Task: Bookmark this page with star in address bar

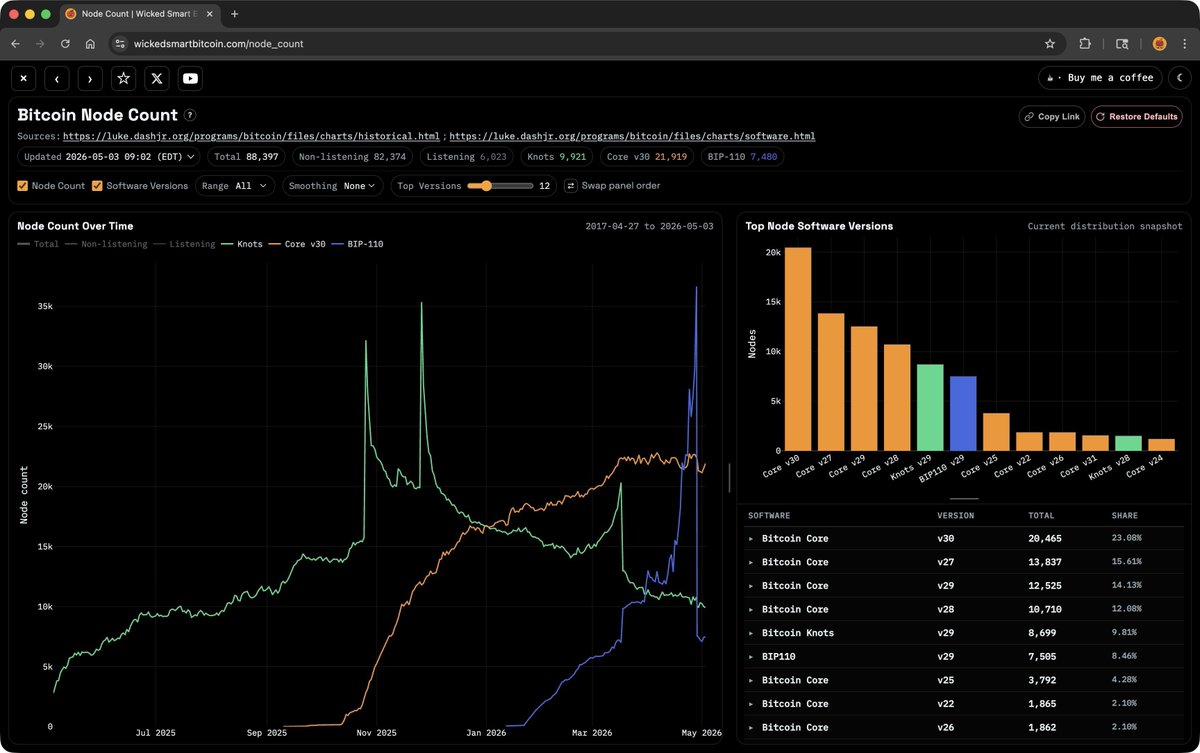Action: [1050, 44]
